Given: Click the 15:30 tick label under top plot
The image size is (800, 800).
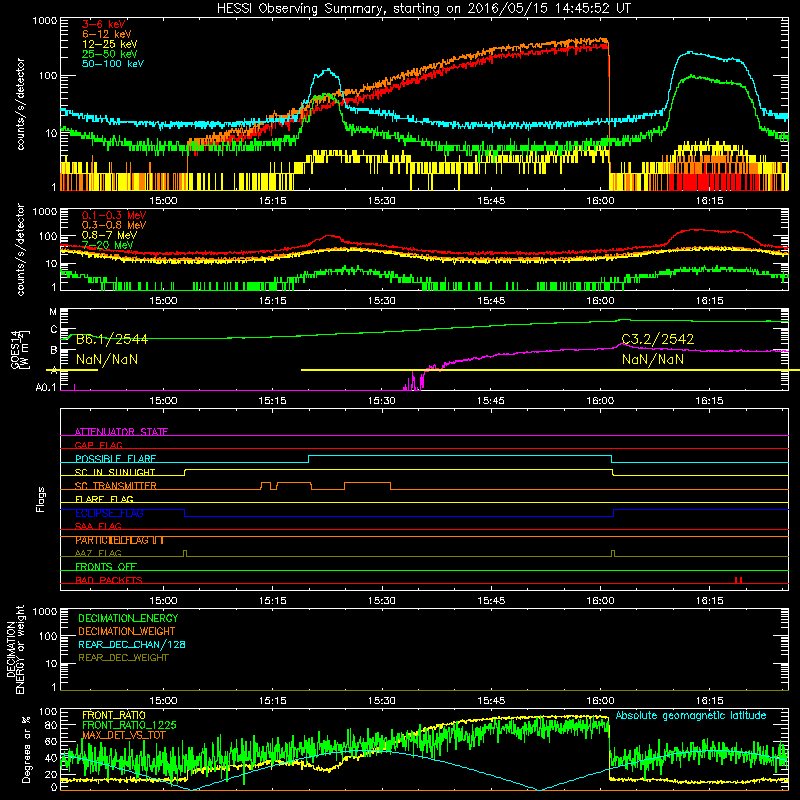Looking at the screenshot, I should (382, 201).
